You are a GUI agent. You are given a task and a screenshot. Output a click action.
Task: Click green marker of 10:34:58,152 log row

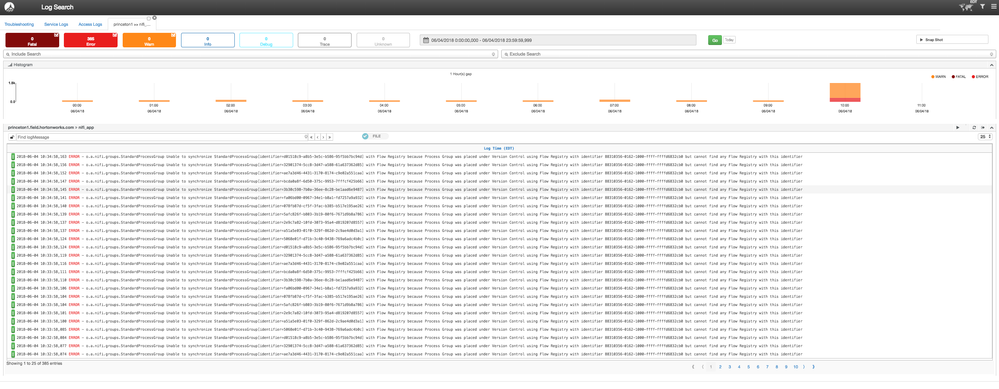point(12,173)
